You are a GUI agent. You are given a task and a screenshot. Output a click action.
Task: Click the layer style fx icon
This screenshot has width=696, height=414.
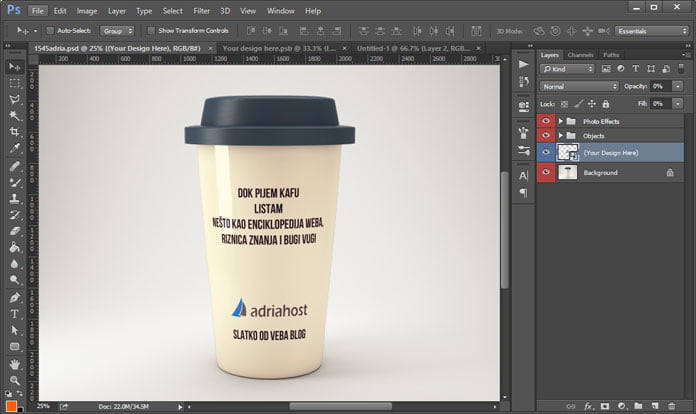click(x=588, y=406)
